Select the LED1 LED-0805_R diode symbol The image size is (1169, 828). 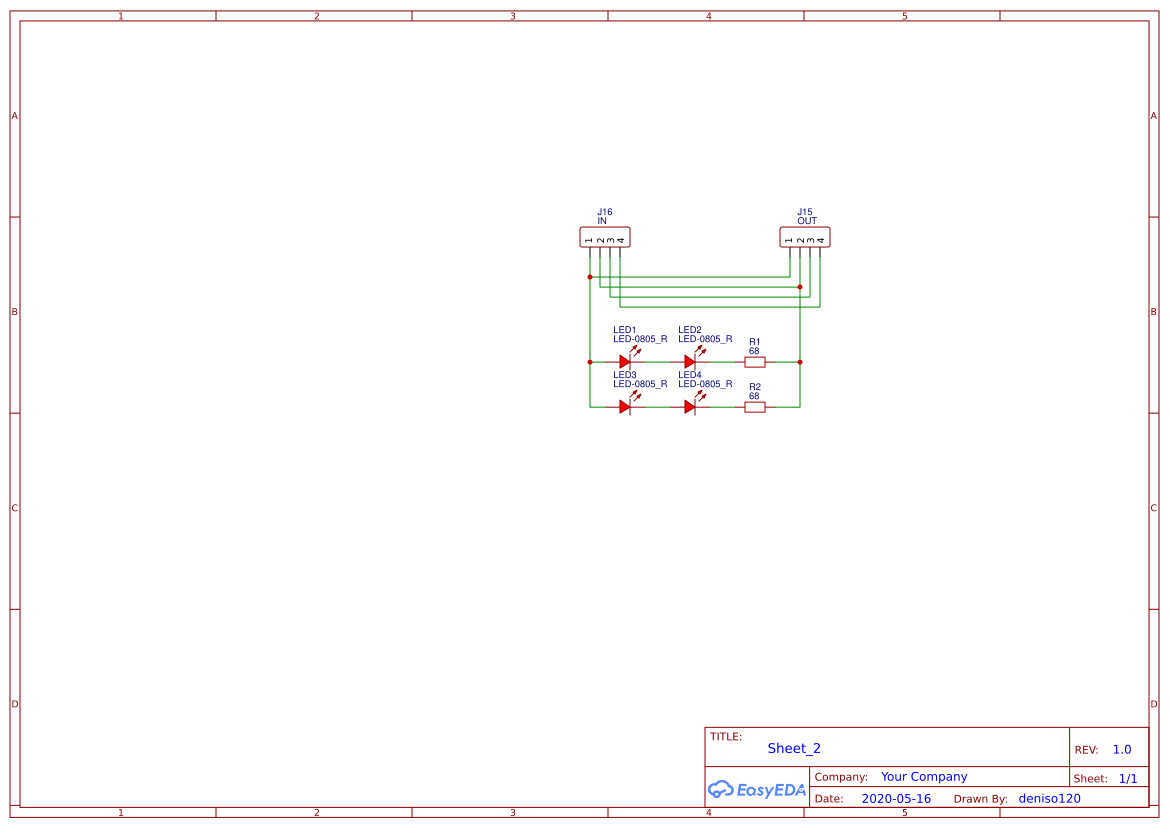click(x=625, y=361)
